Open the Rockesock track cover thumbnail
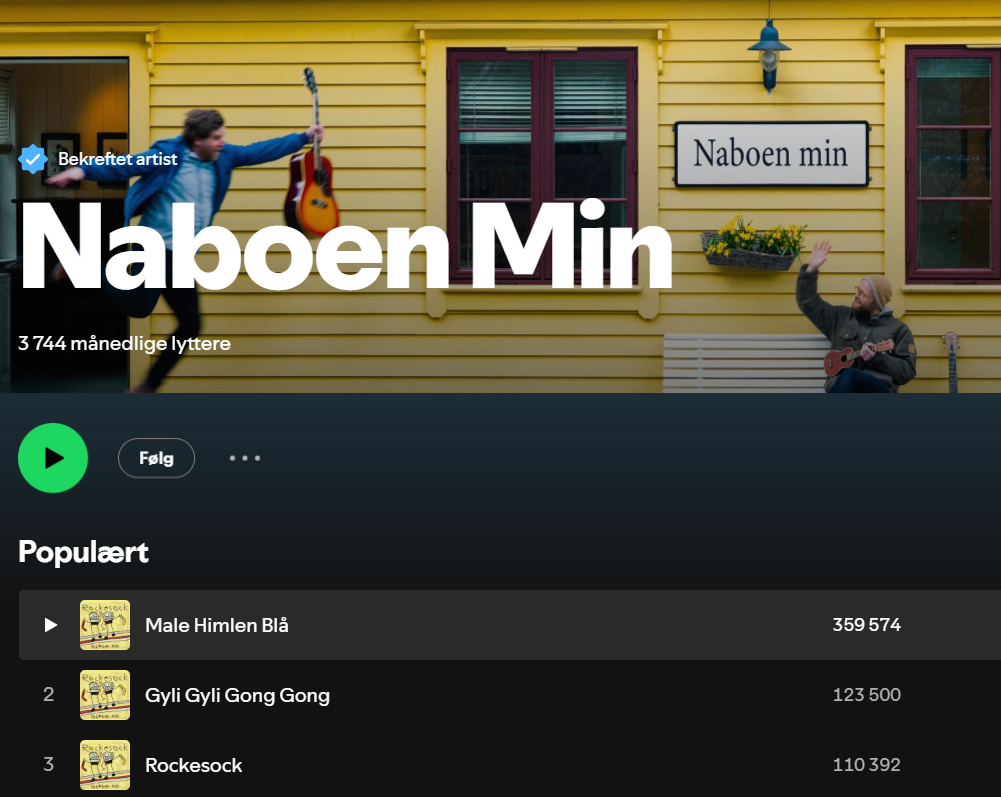 coord(105,765)
